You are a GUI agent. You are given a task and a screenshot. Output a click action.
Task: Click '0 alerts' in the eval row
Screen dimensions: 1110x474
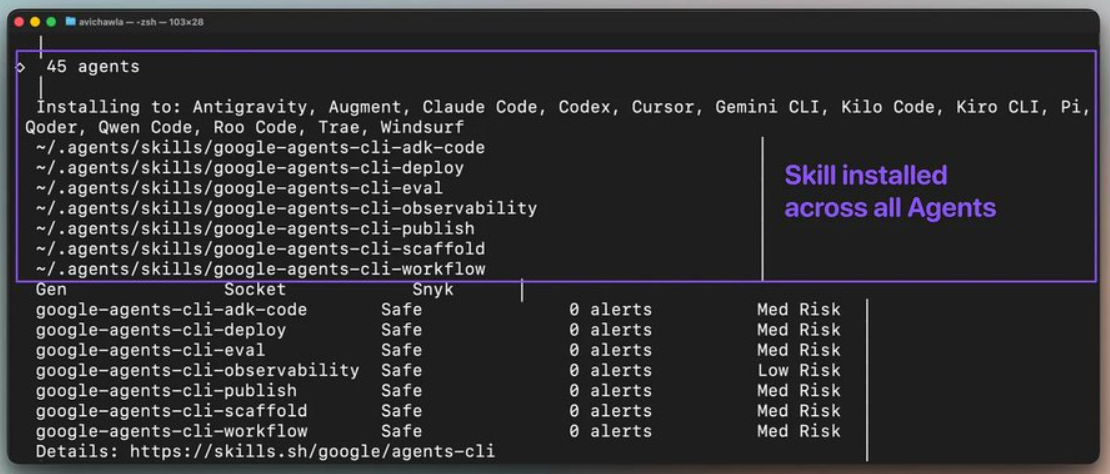click(610, 350)
